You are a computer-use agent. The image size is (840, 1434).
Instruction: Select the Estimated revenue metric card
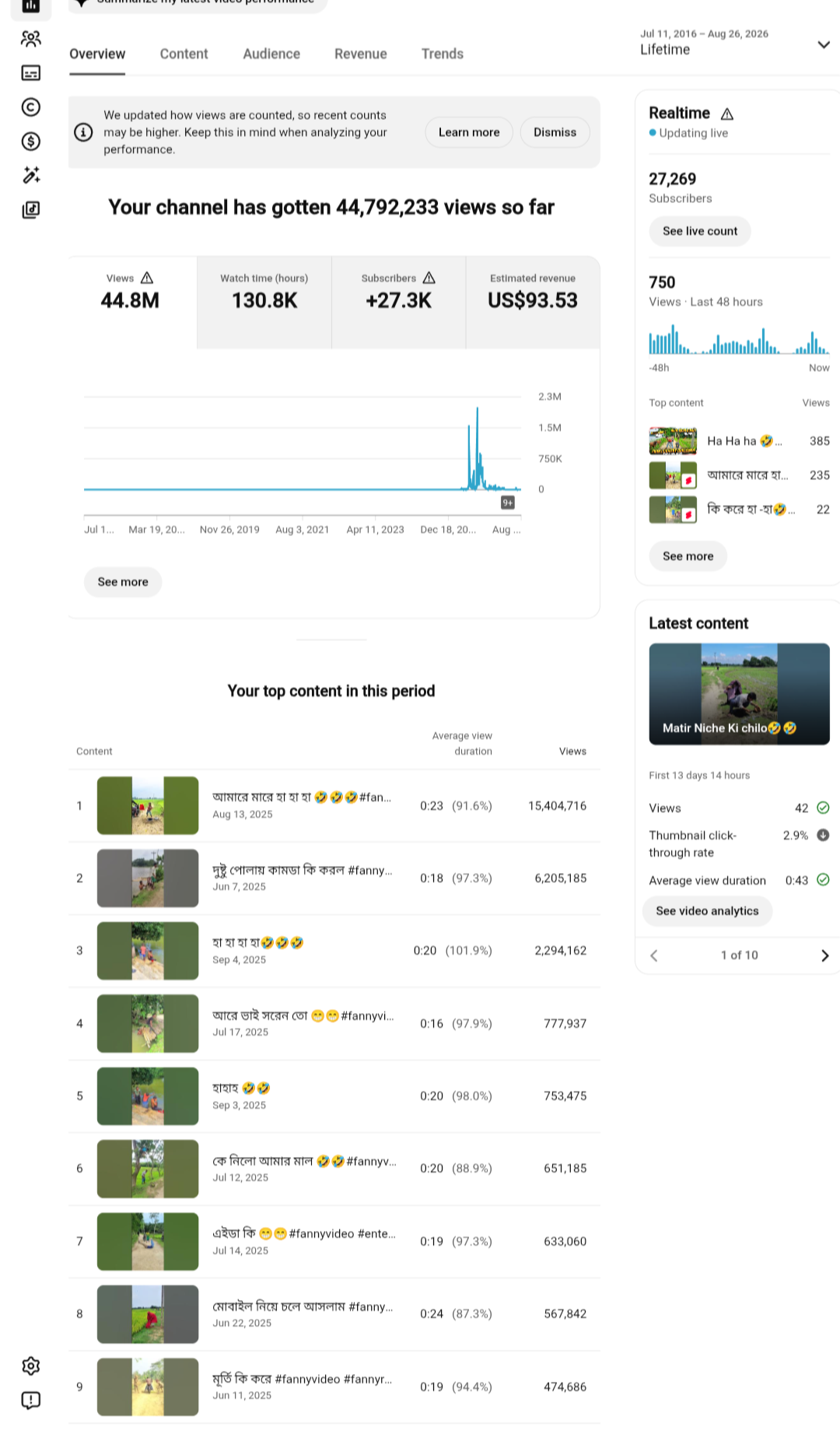[x=533, y=302]
